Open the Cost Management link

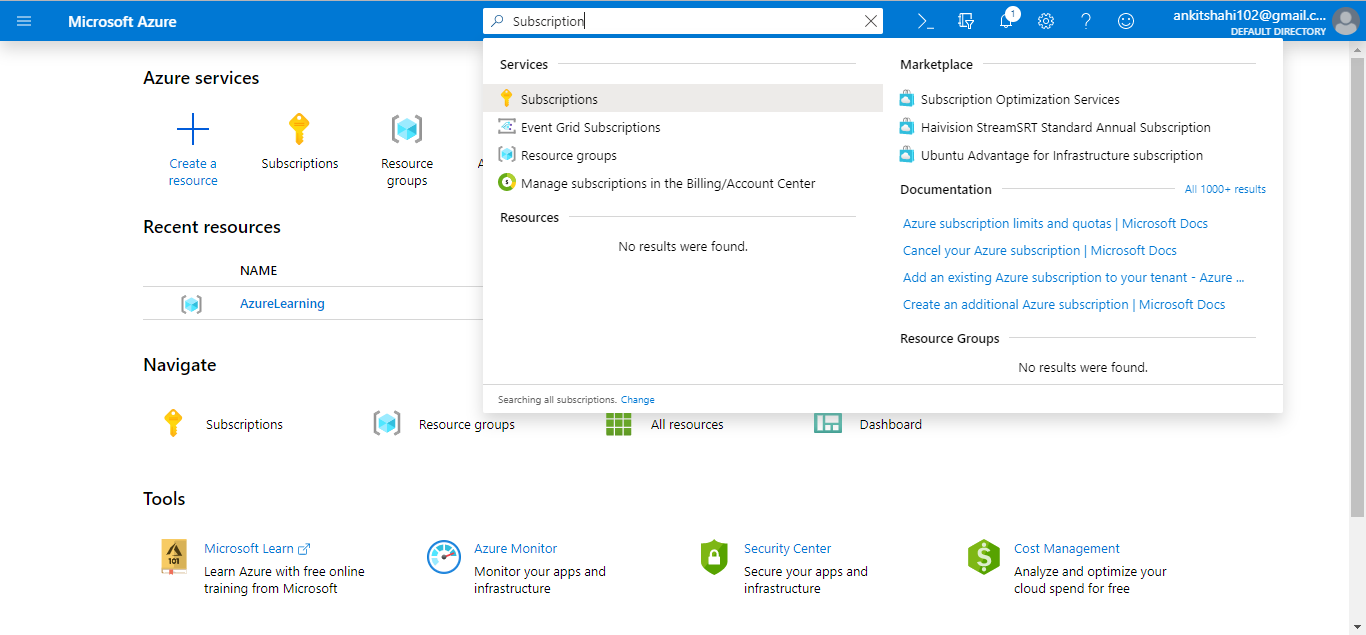(1067, 549)
